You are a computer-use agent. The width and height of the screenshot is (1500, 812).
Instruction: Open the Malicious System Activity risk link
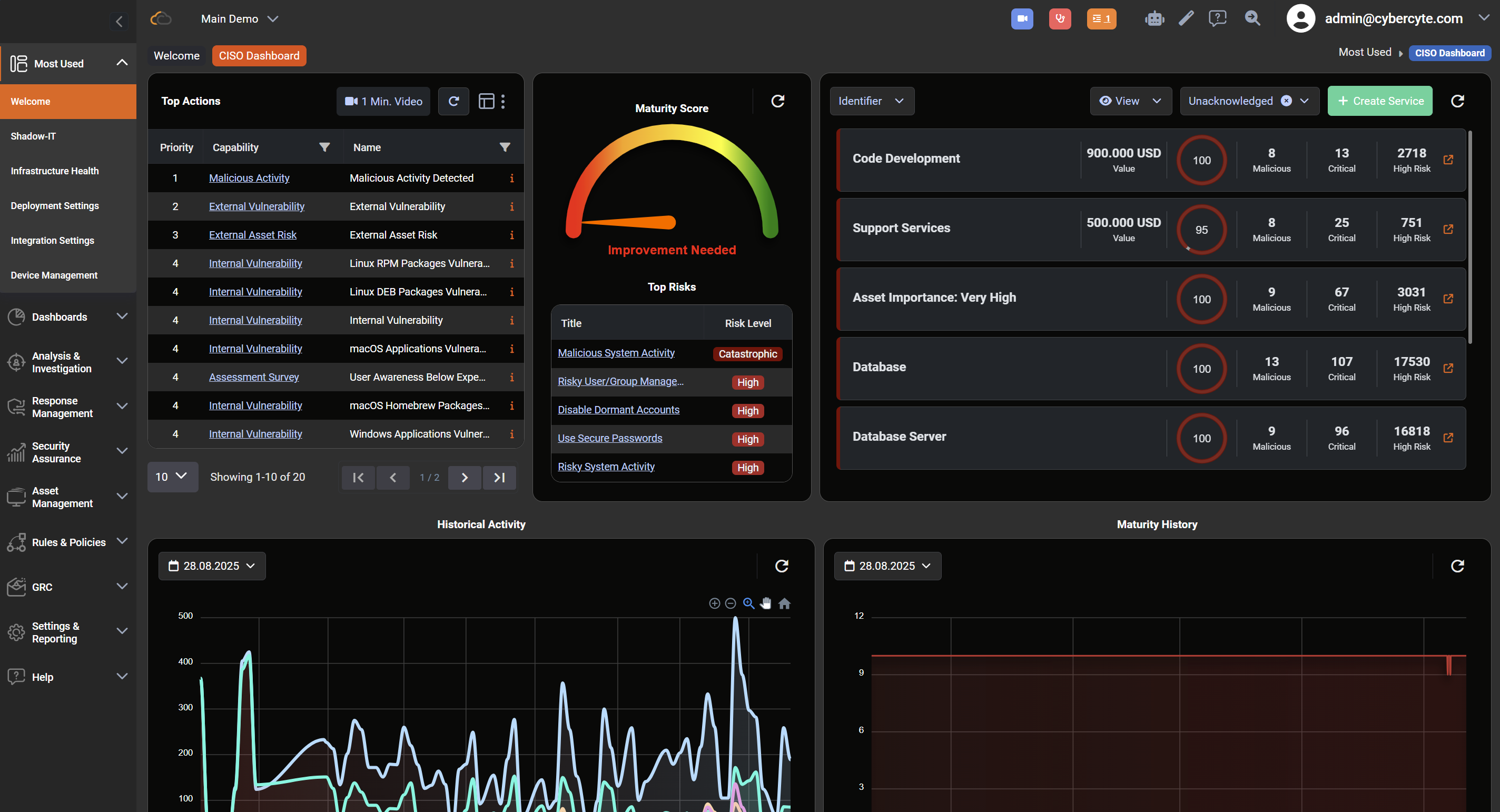coord(616,353)
